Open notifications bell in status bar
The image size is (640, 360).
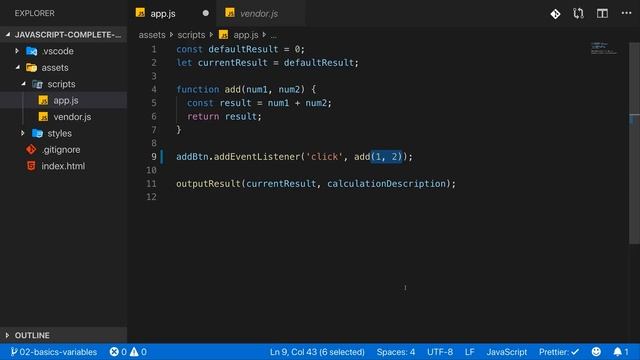pyautogui.click(x=618, y=351)
